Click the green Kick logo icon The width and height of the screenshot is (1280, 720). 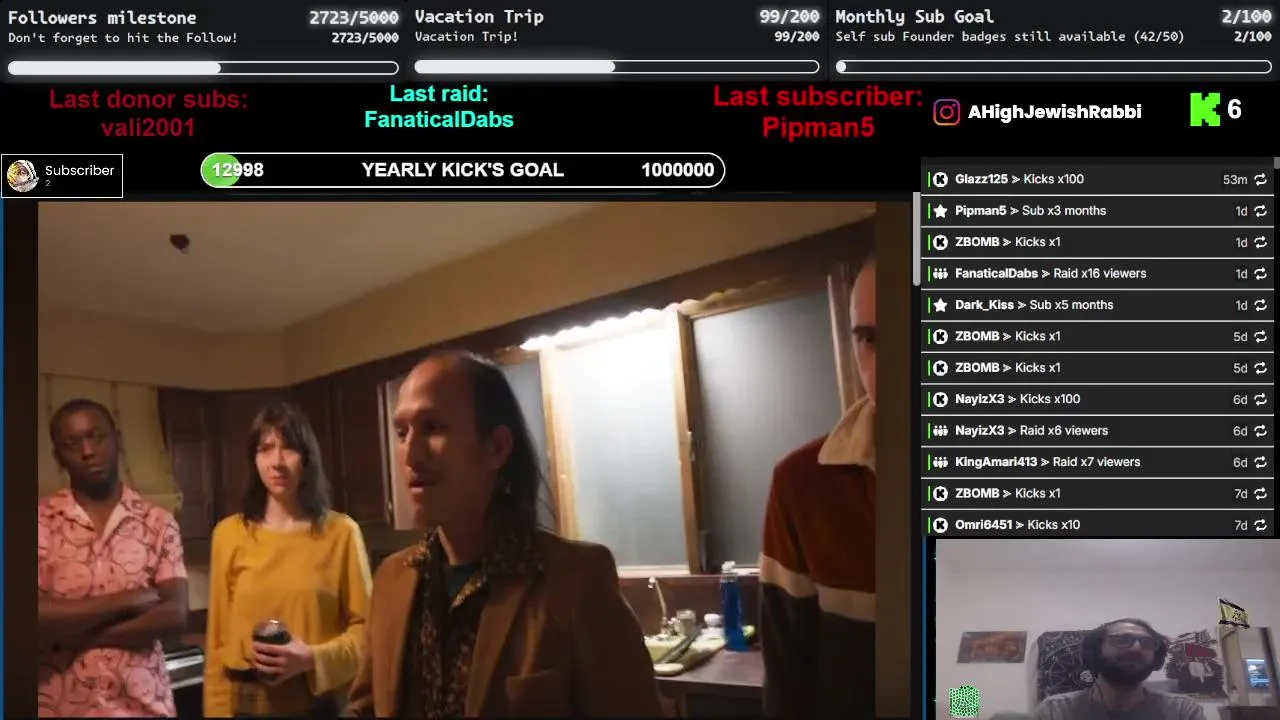1204,110
